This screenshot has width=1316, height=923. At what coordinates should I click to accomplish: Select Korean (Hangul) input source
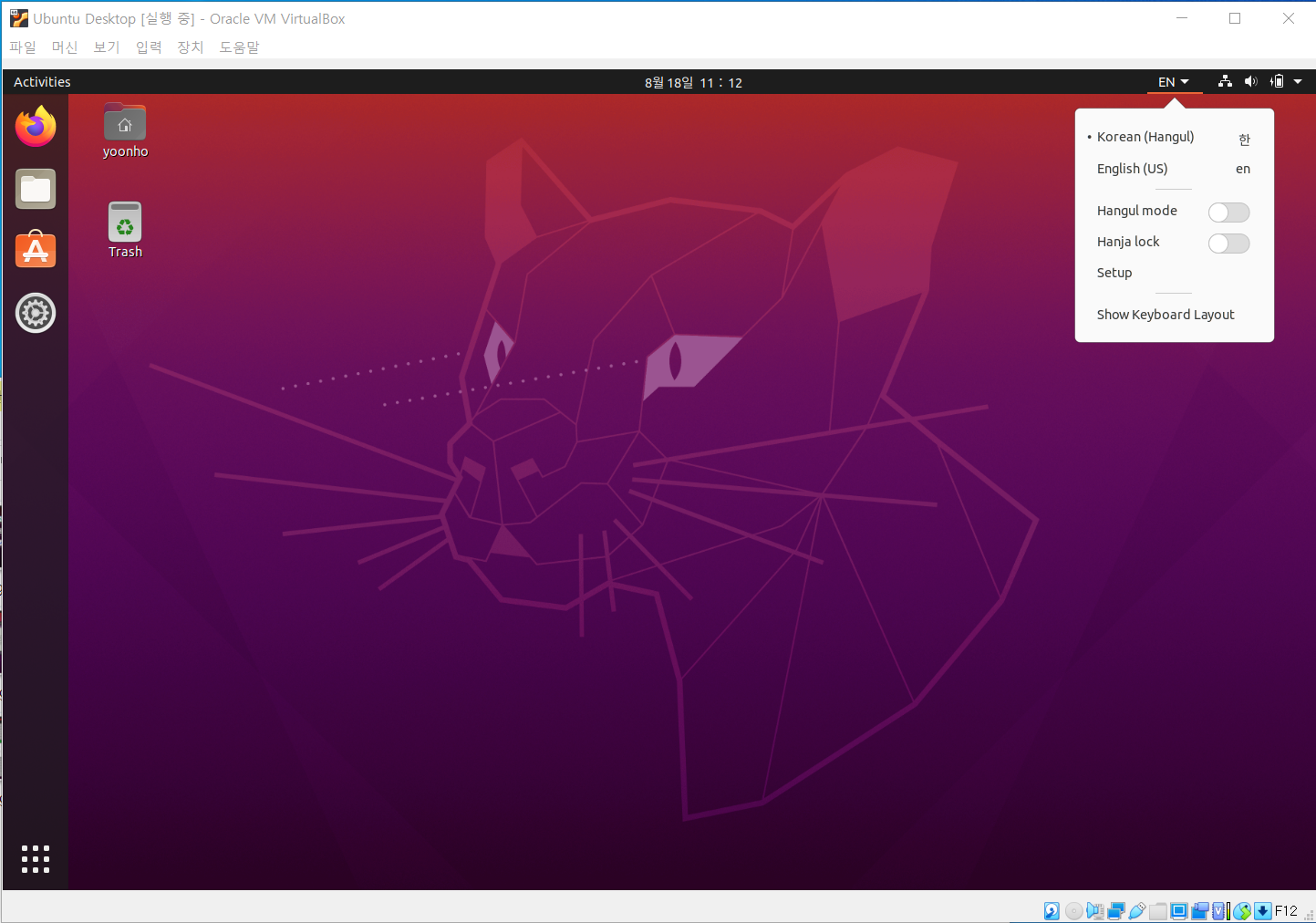(1174, 137)
